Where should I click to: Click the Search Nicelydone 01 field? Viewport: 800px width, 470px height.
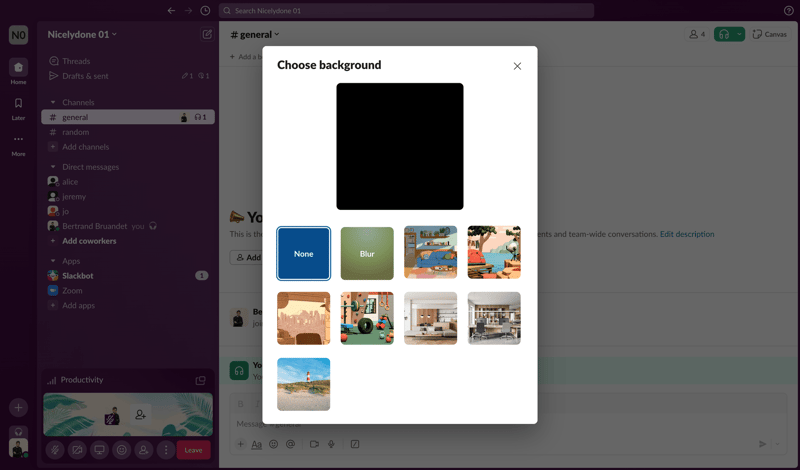(x=406, y=11)
